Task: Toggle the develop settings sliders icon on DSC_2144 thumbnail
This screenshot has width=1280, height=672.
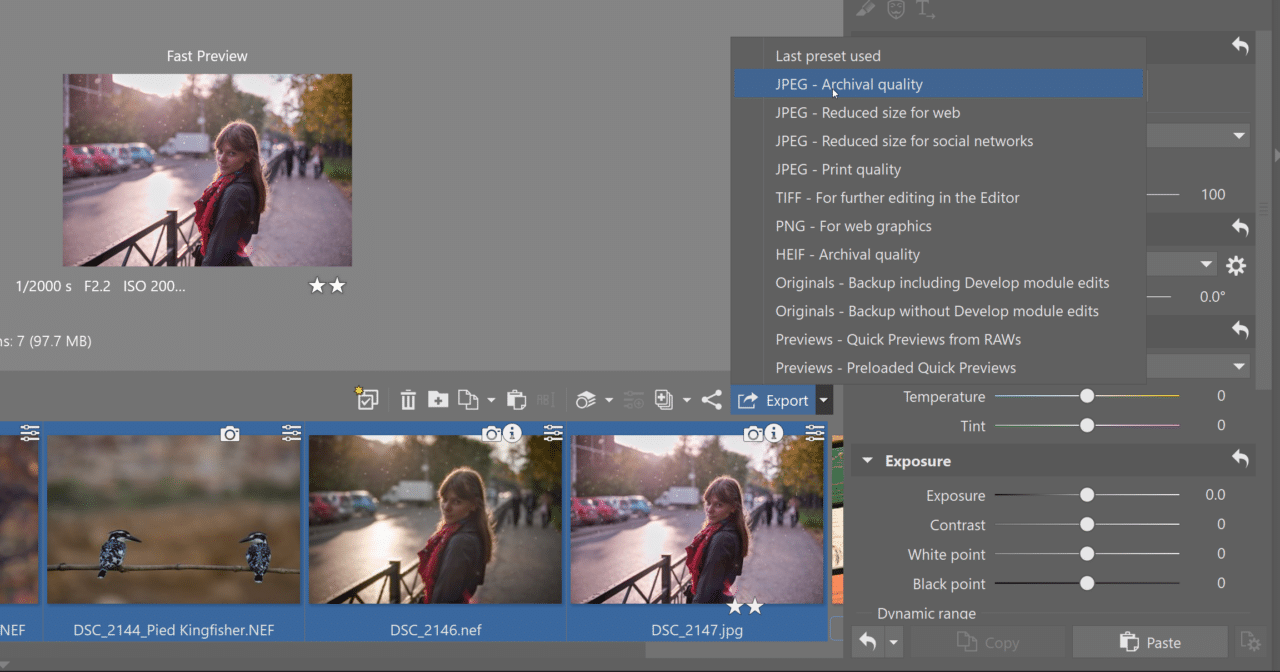Action: pyautogui.click(x=293, y=433)
